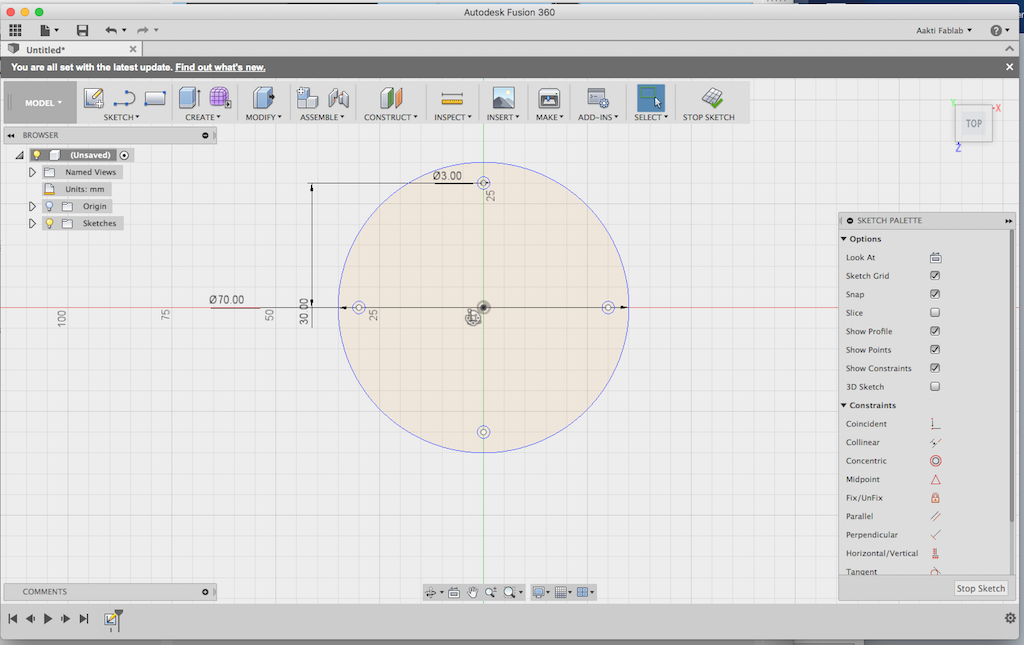Click the Create Sketch icon in toolbar
This screenshot has height=645, width=1024.
pos(94,98)
